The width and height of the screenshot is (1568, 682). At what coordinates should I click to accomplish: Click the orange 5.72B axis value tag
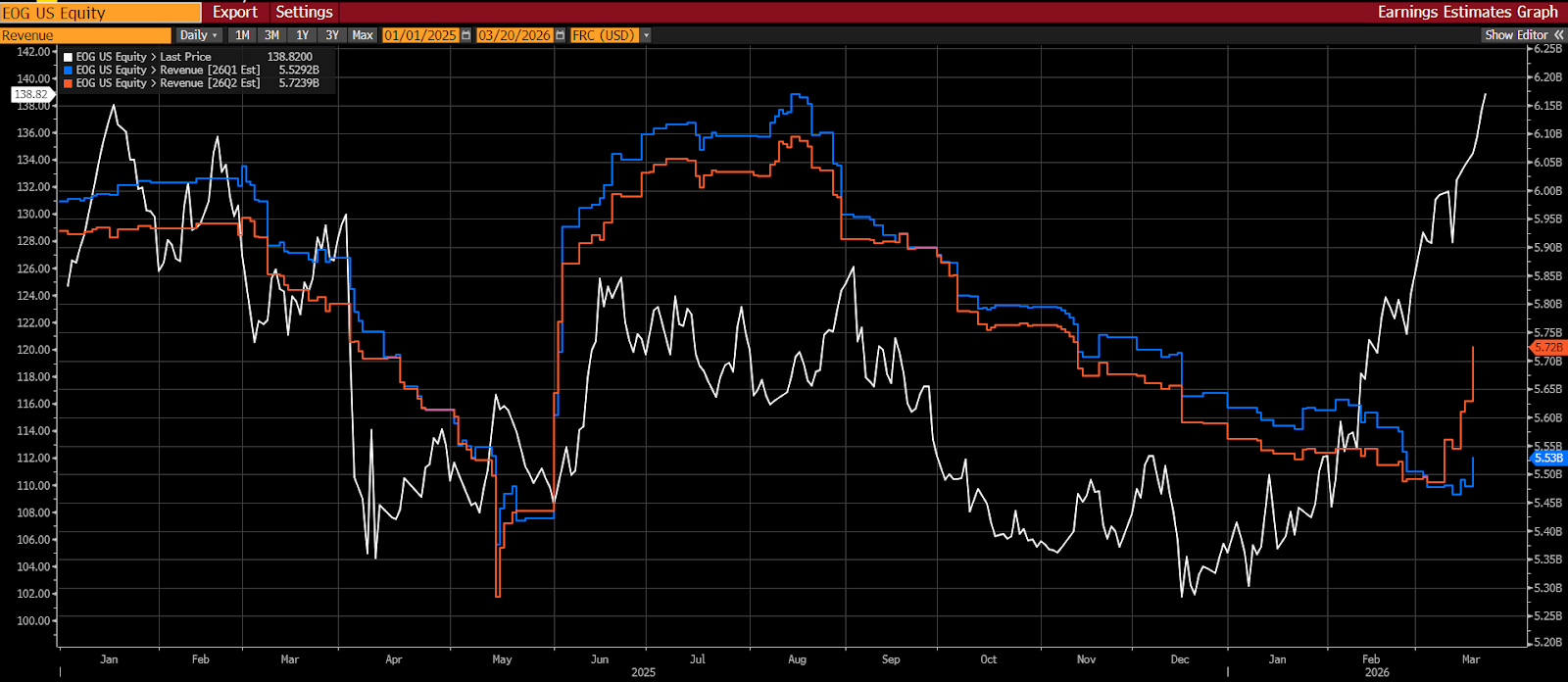[x=1548, y=347]
